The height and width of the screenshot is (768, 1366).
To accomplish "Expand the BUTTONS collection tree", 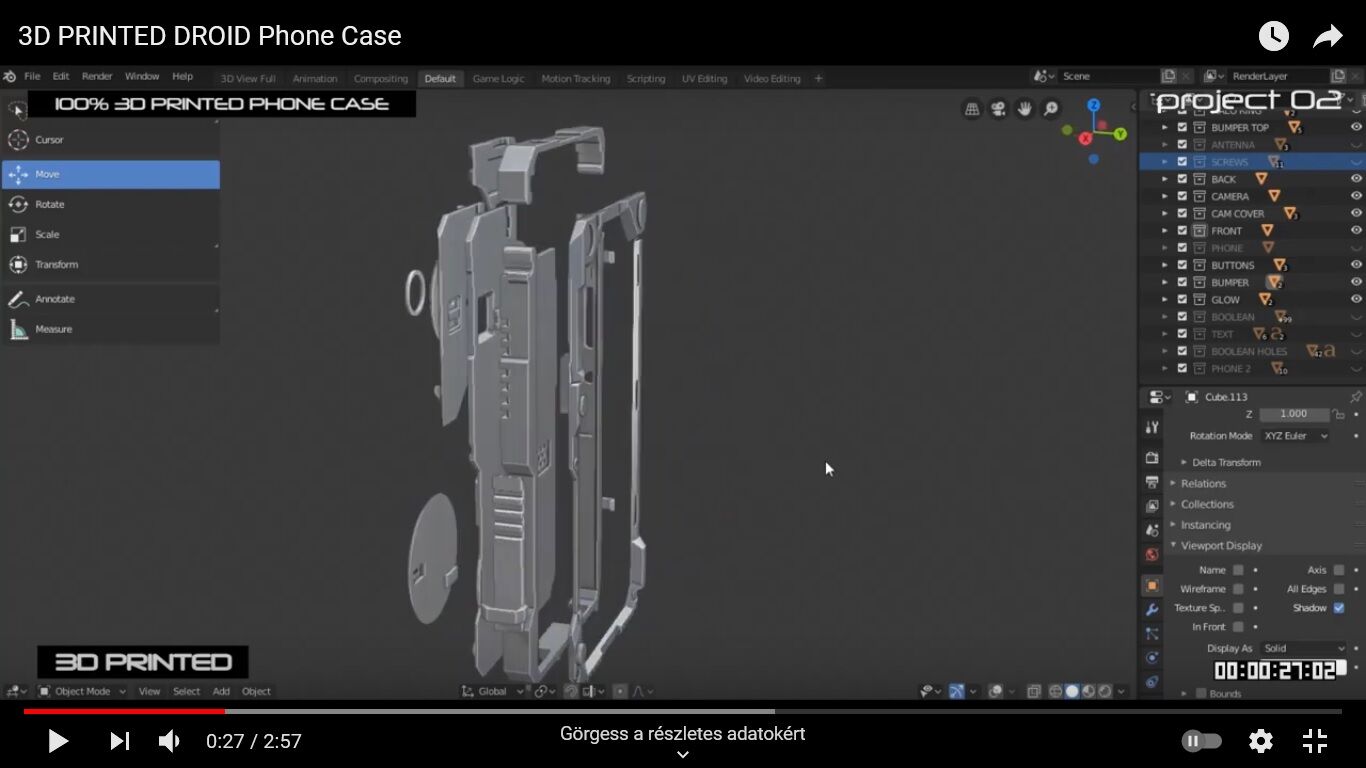I will 1164,265.
